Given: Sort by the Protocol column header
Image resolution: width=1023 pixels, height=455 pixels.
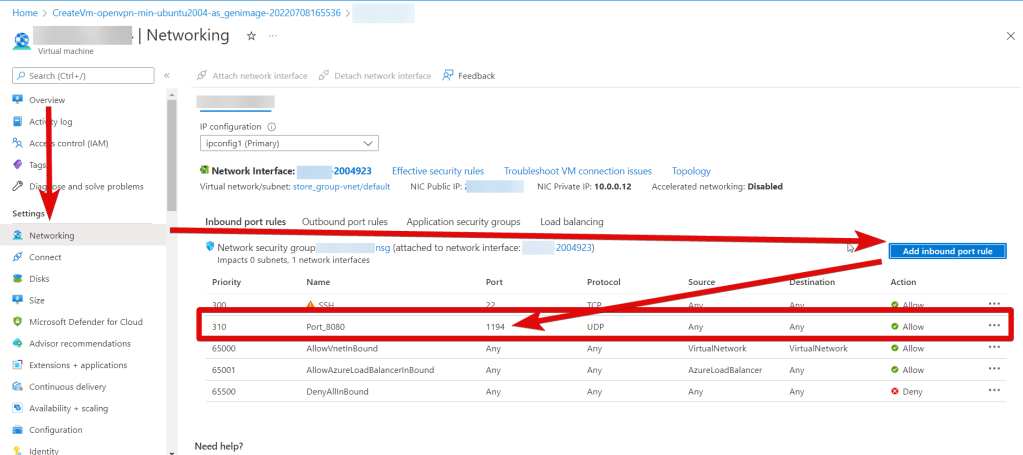Looking at the screenshot, I should 603,282.
